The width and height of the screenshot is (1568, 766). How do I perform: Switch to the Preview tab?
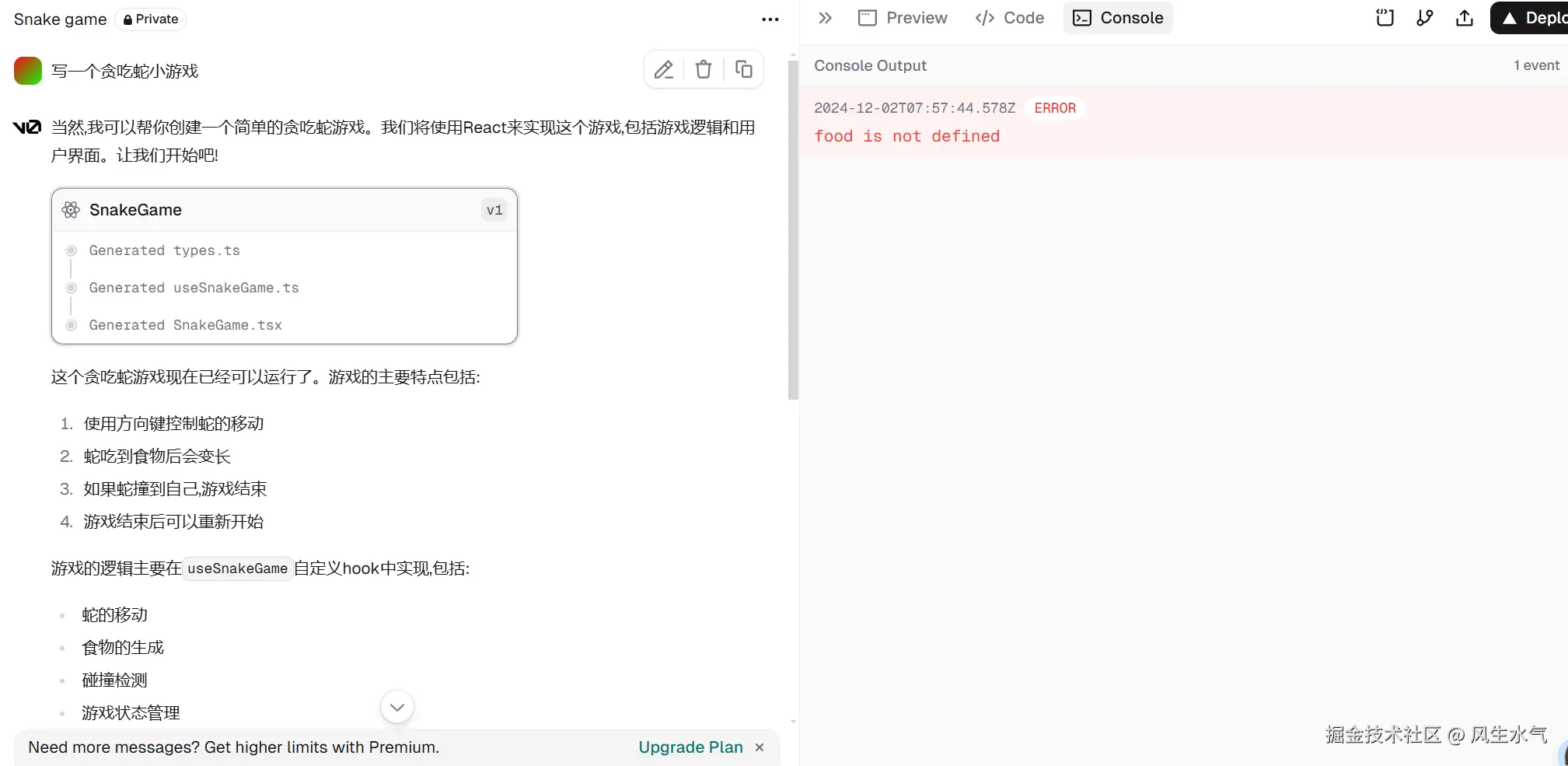[903, 18]
